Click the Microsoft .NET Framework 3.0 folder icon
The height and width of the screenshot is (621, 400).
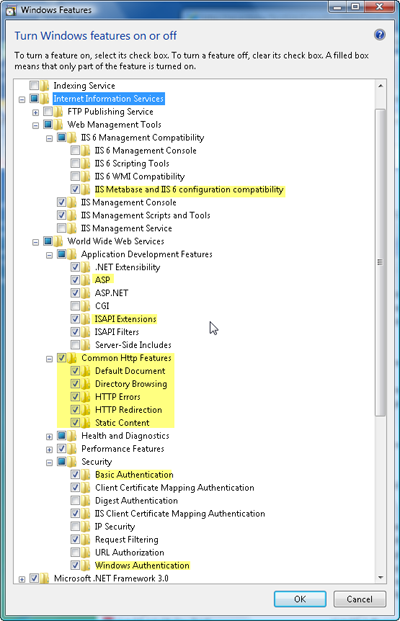coord(45,578)
